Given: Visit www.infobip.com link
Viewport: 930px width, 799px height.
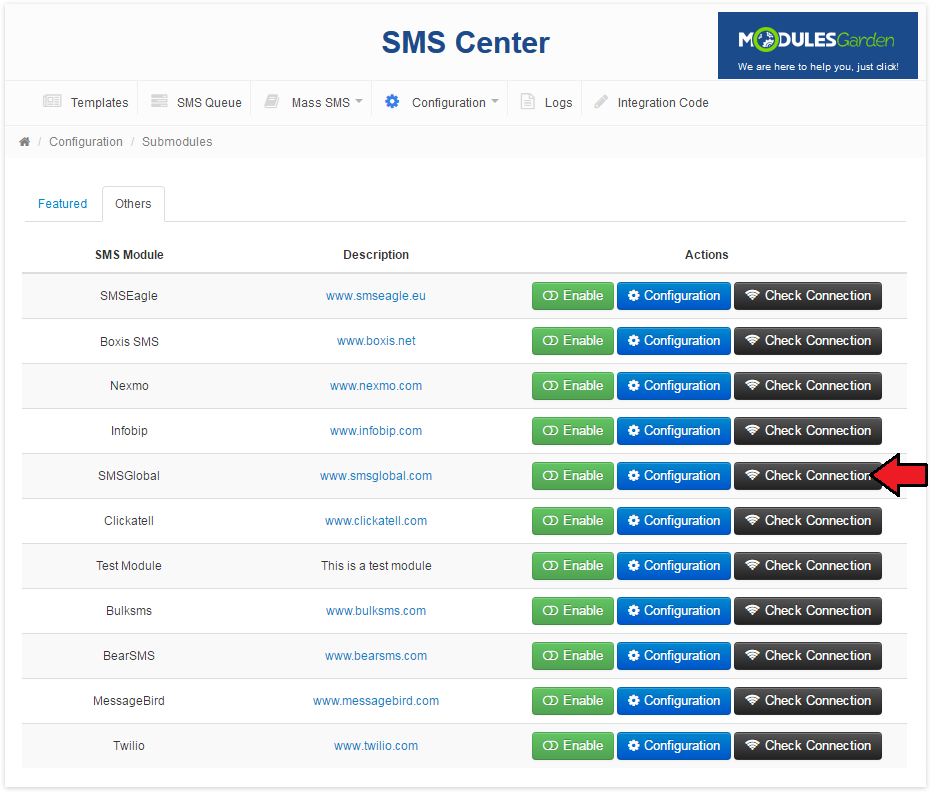Looking at the screenshot, I should tap(376, 431).
